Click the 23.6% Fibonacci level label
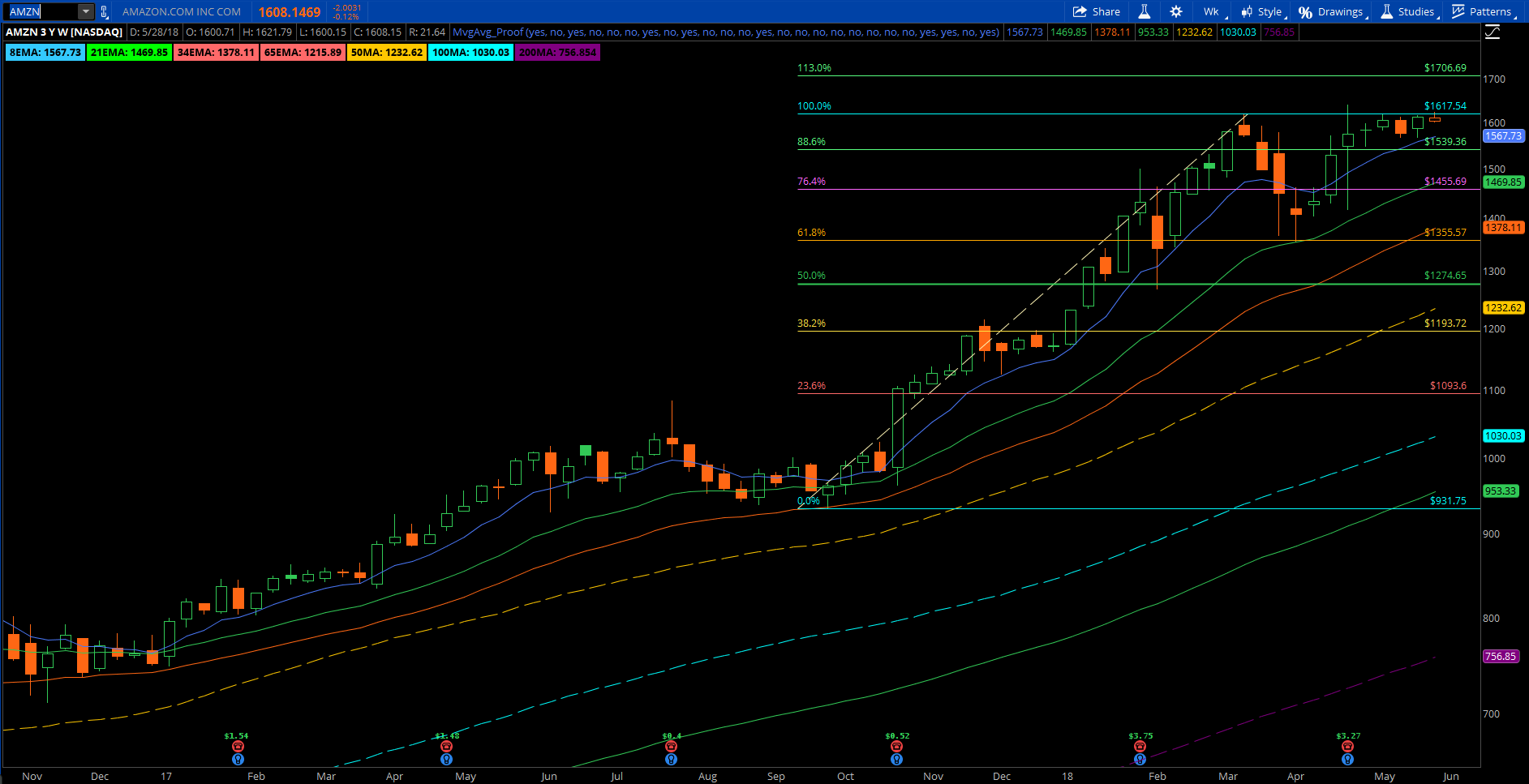This screenshot has height=784, width=1529. point(811,386)
